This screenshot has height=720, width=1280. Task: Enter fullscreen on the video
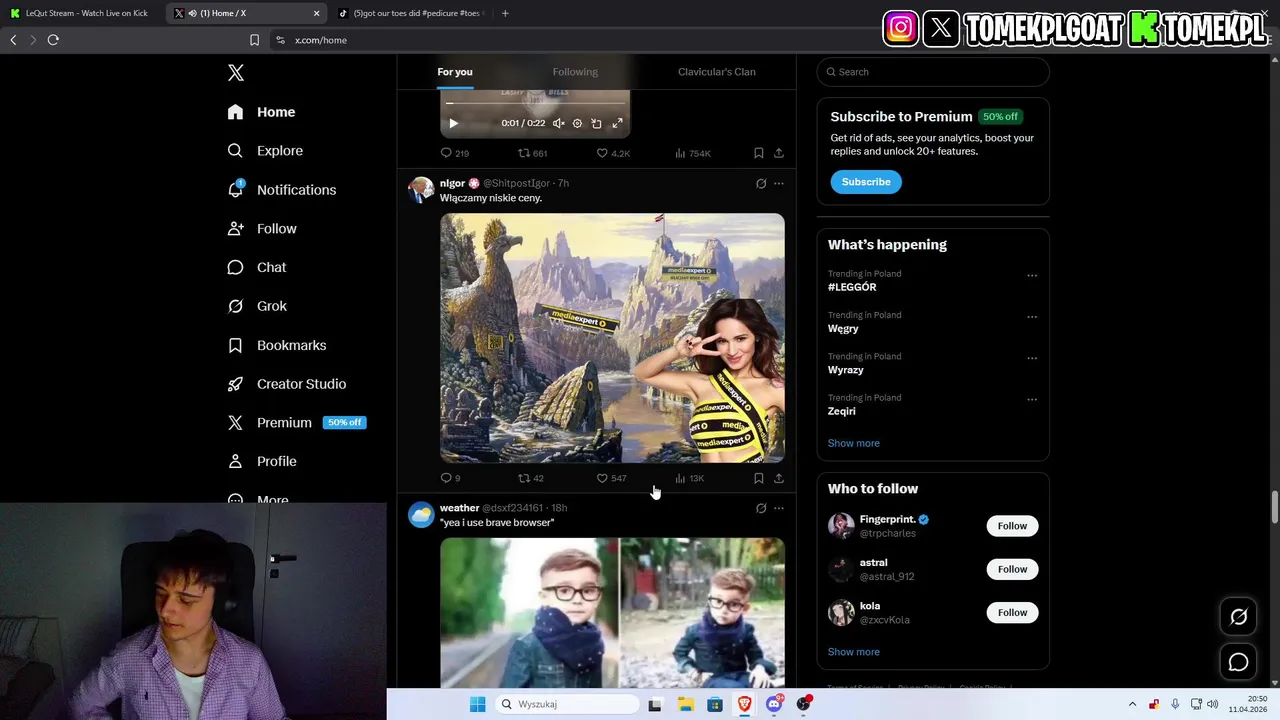617,123
